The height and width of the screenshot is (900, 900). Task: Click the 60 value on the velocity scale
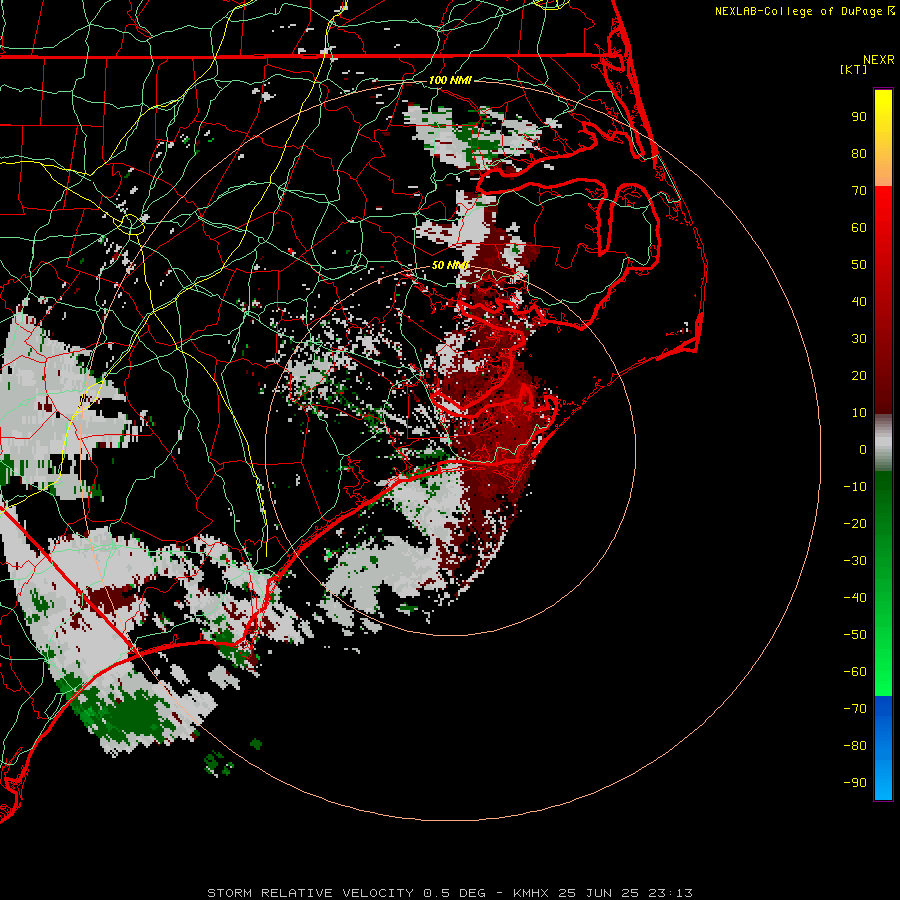click(859, 228)
